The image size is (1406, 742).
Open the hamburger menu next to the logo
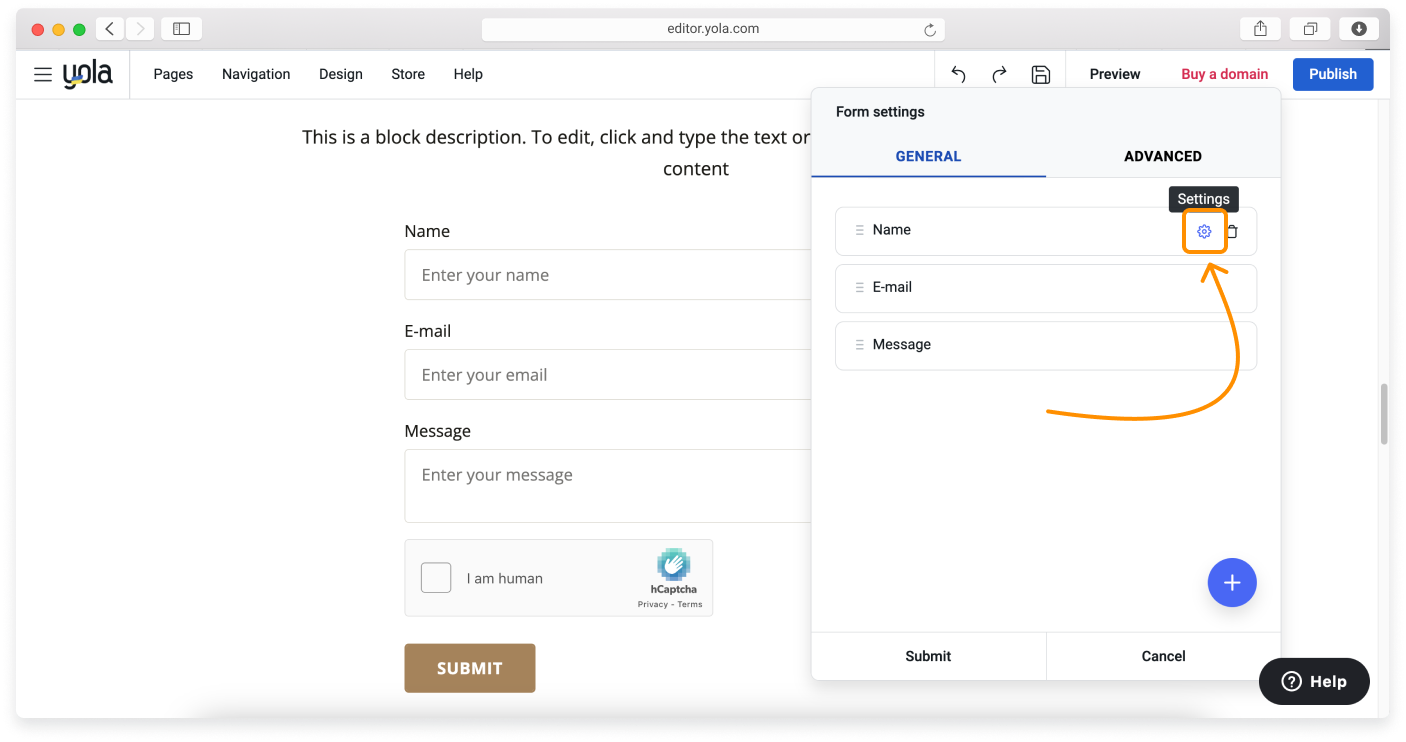[42, 74]
